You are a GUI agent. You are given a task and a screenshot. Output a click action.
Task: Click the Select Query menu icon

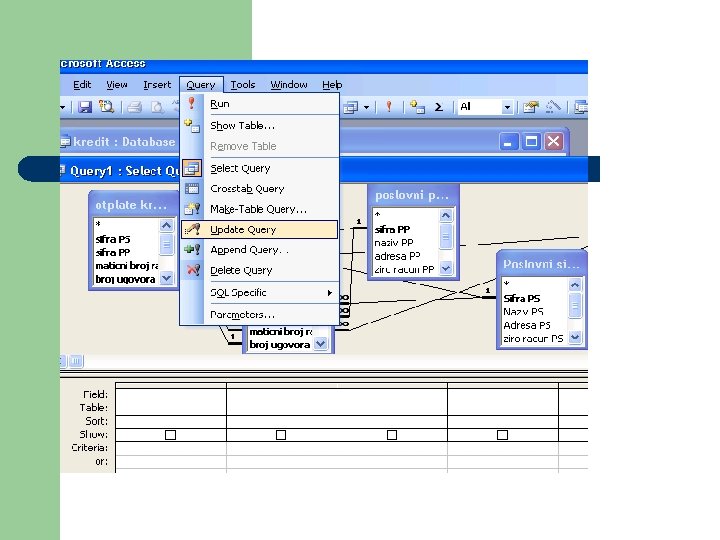point(191,168)
